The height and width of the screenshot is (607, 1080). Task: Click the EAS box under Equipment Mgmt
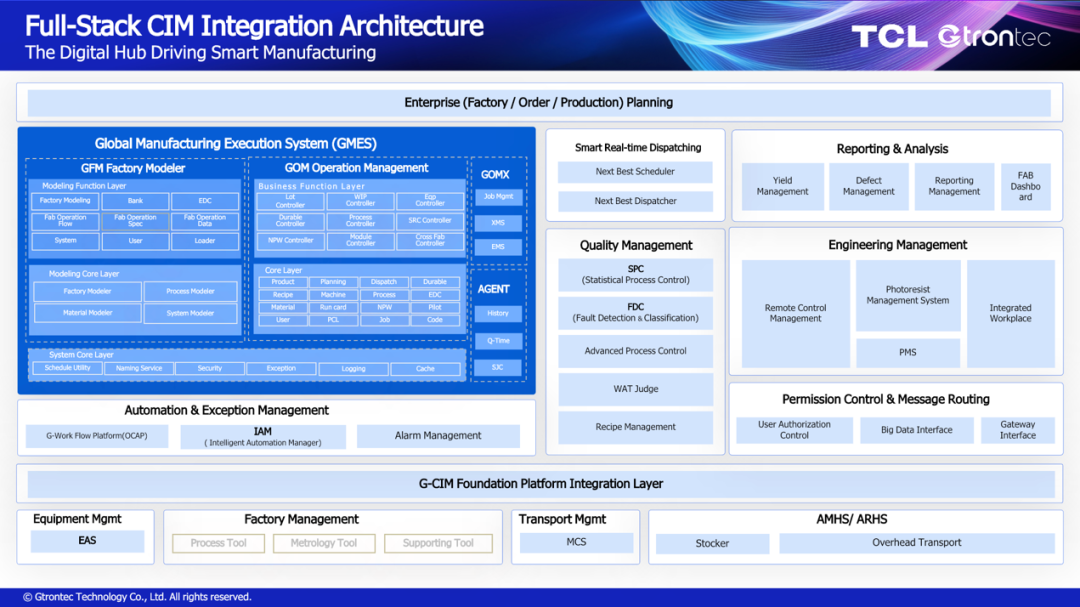87,541
